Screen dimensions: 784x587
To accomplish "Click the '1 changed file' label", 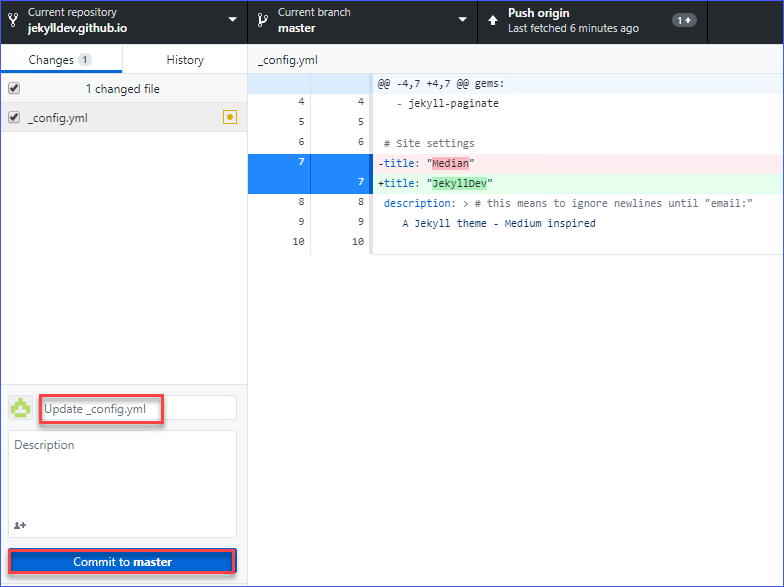I will point(122,89).
